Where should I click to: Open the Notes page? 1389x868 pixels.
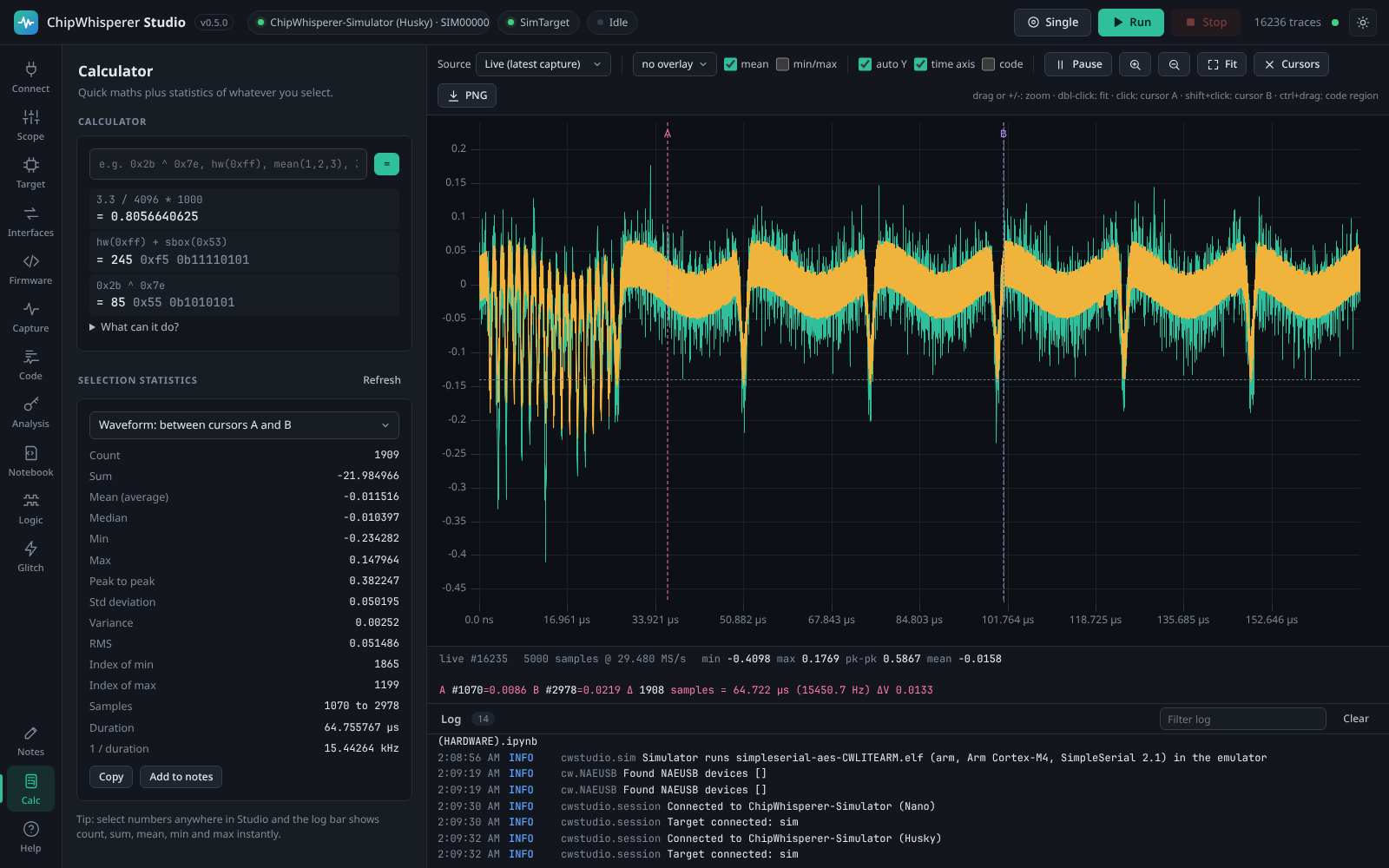tap(30, 740)
